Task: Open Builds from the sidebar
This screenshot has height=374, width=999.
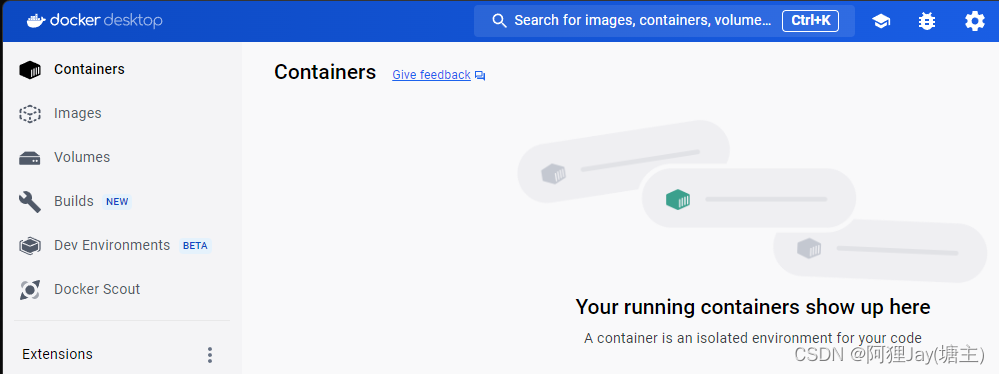Action: 74,201
